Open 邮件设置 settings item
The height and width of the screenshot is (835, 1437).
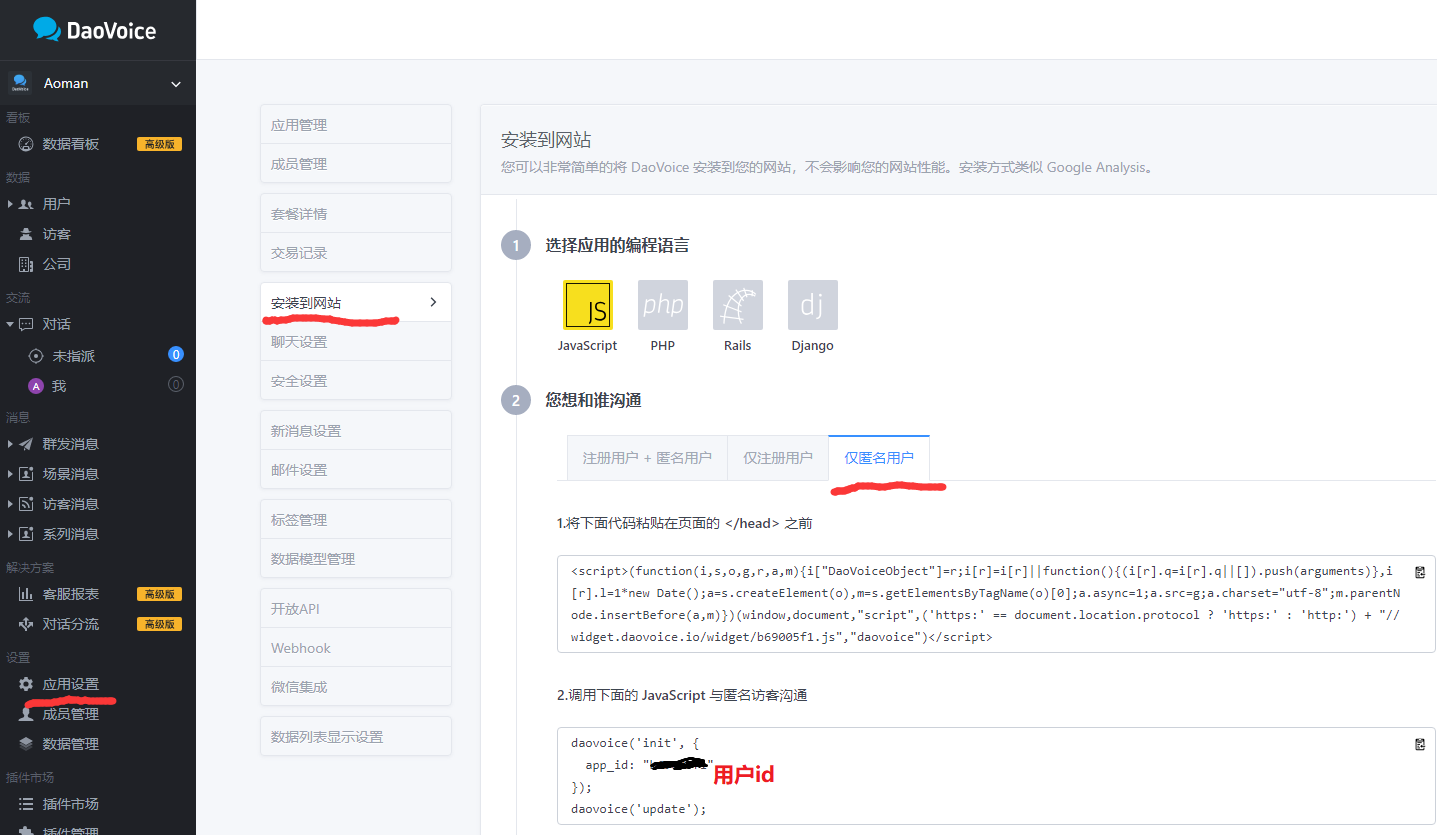tap(356, 470)
